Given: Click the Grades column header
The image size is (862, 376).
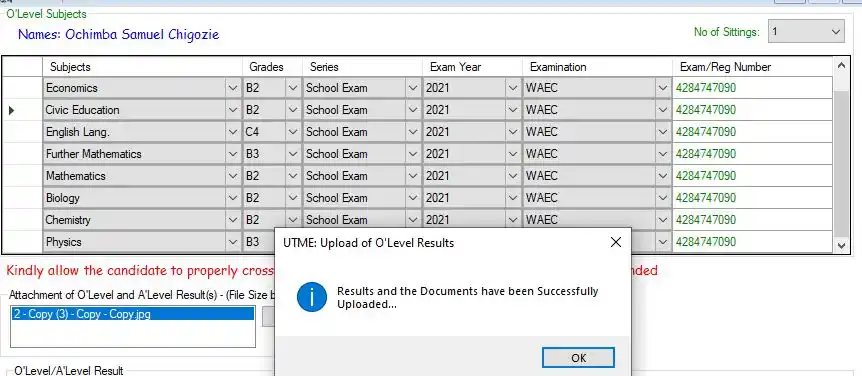Looking at the screenshot, I should 272,67.
